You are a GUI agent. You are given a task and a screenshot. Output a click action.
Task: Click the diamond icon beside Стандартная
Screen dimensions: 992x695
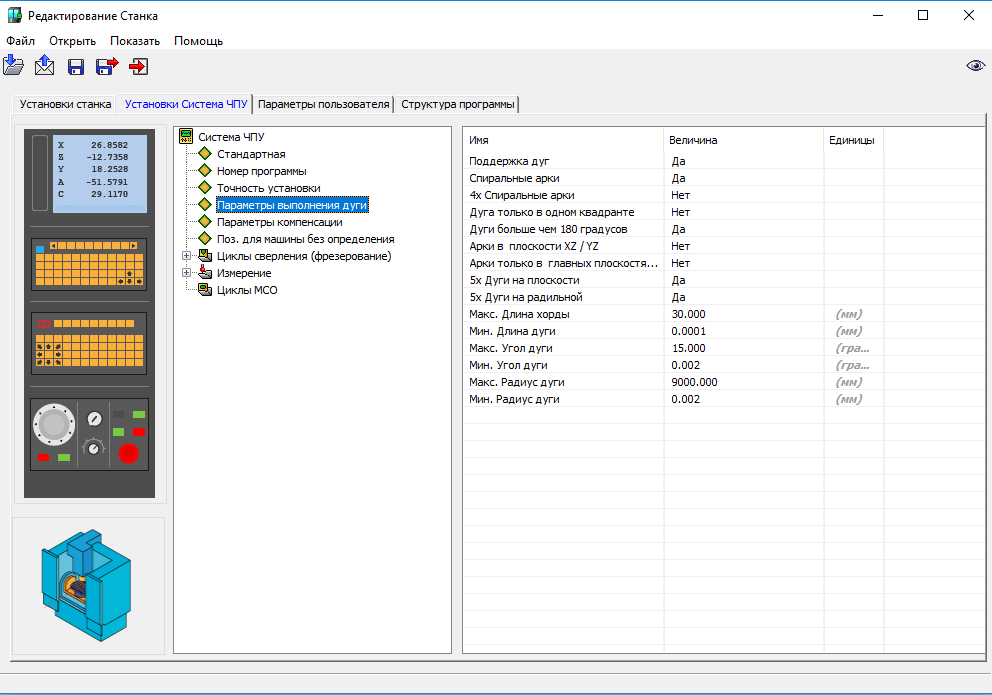tap(205, 154)
